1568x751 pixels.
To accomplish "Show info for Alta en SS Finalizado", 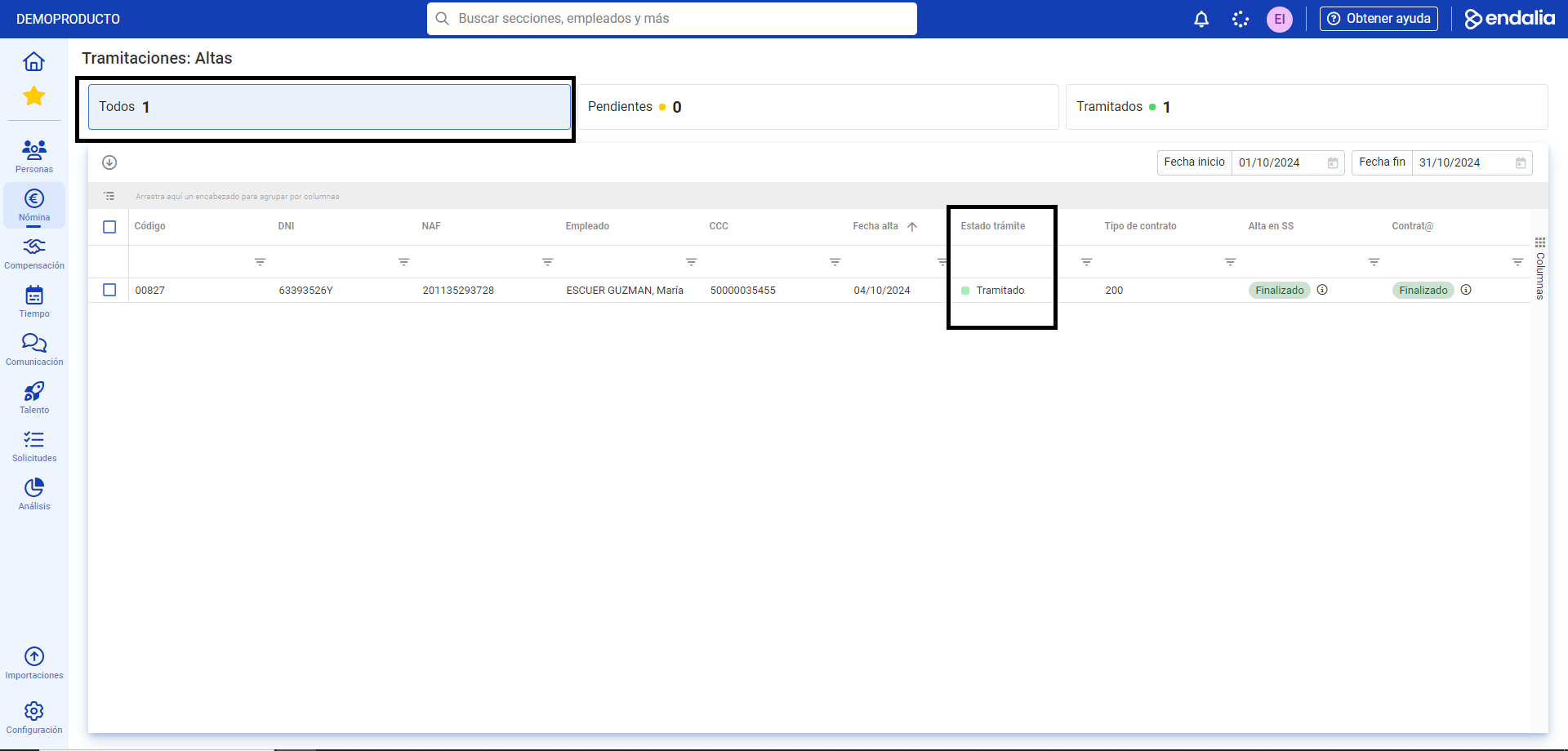I will coord(1322,290).
